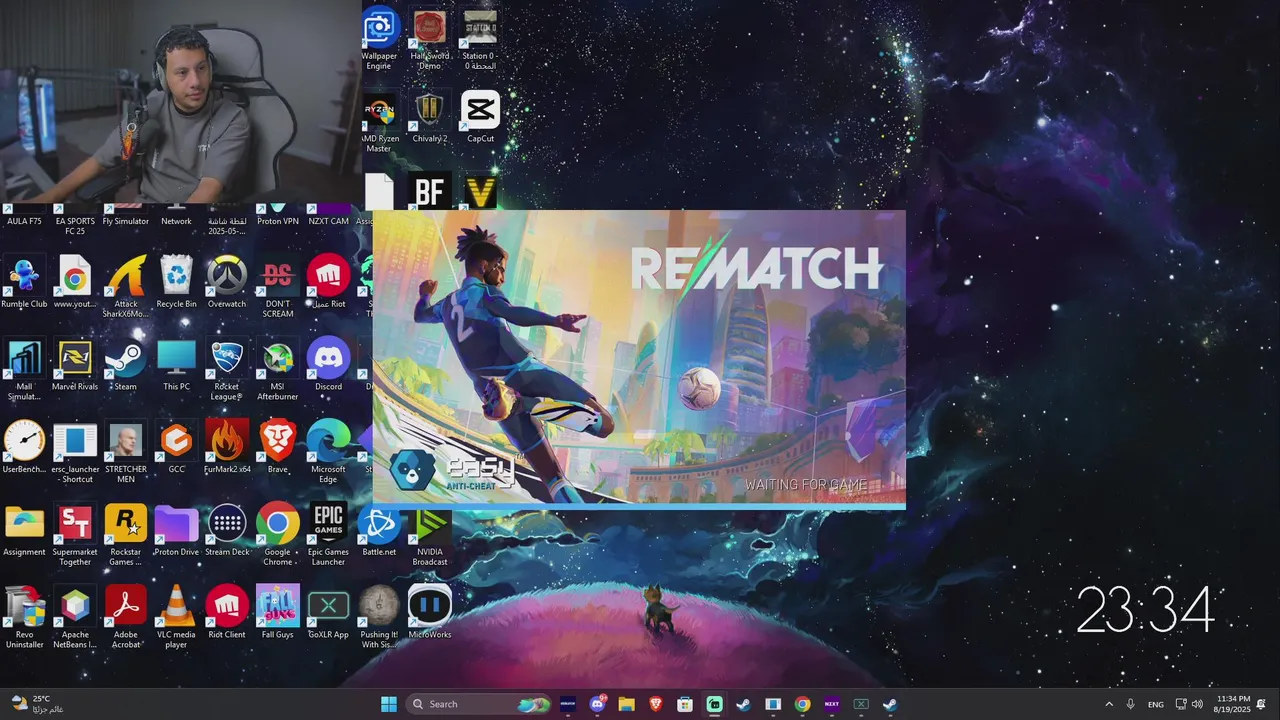
Task: Launch Marvel Rivals shortcut
Action: (75, 365)
